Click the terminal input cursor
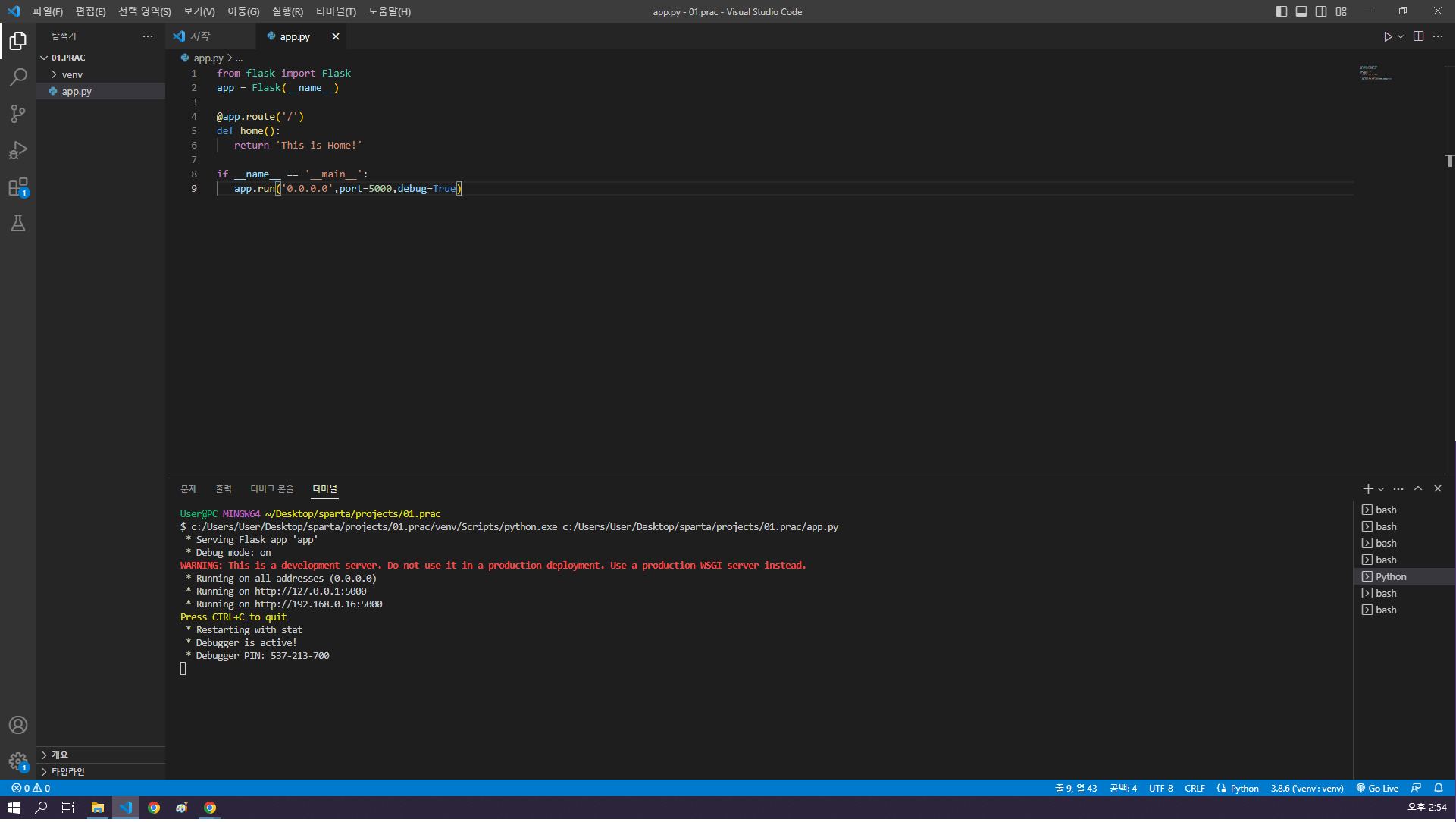Image resolution: width=1456 pixels, height=822 pixels. tap(183, 669)
